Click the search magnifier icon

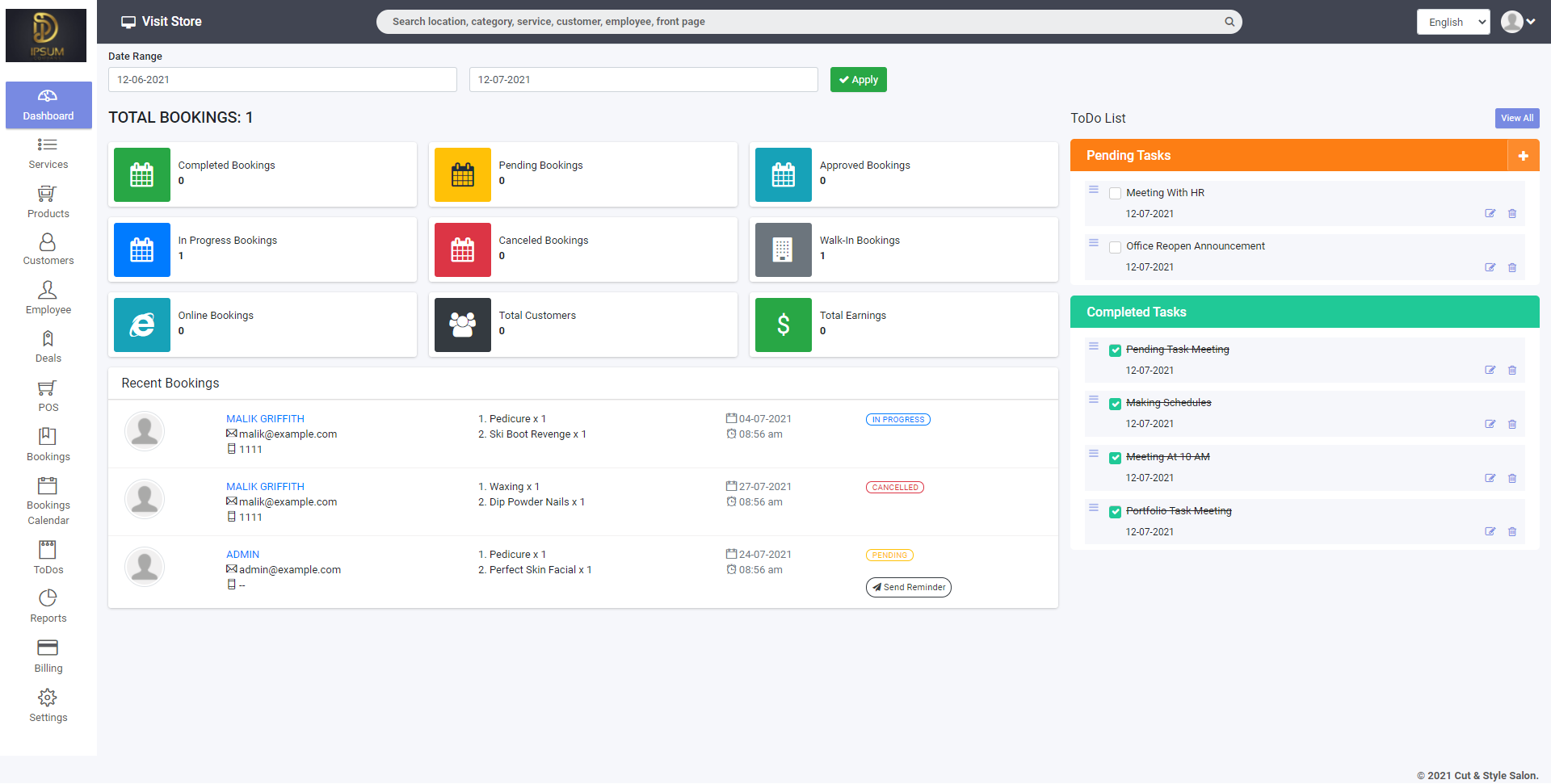pyautogui.click(x=1229, y=21)
